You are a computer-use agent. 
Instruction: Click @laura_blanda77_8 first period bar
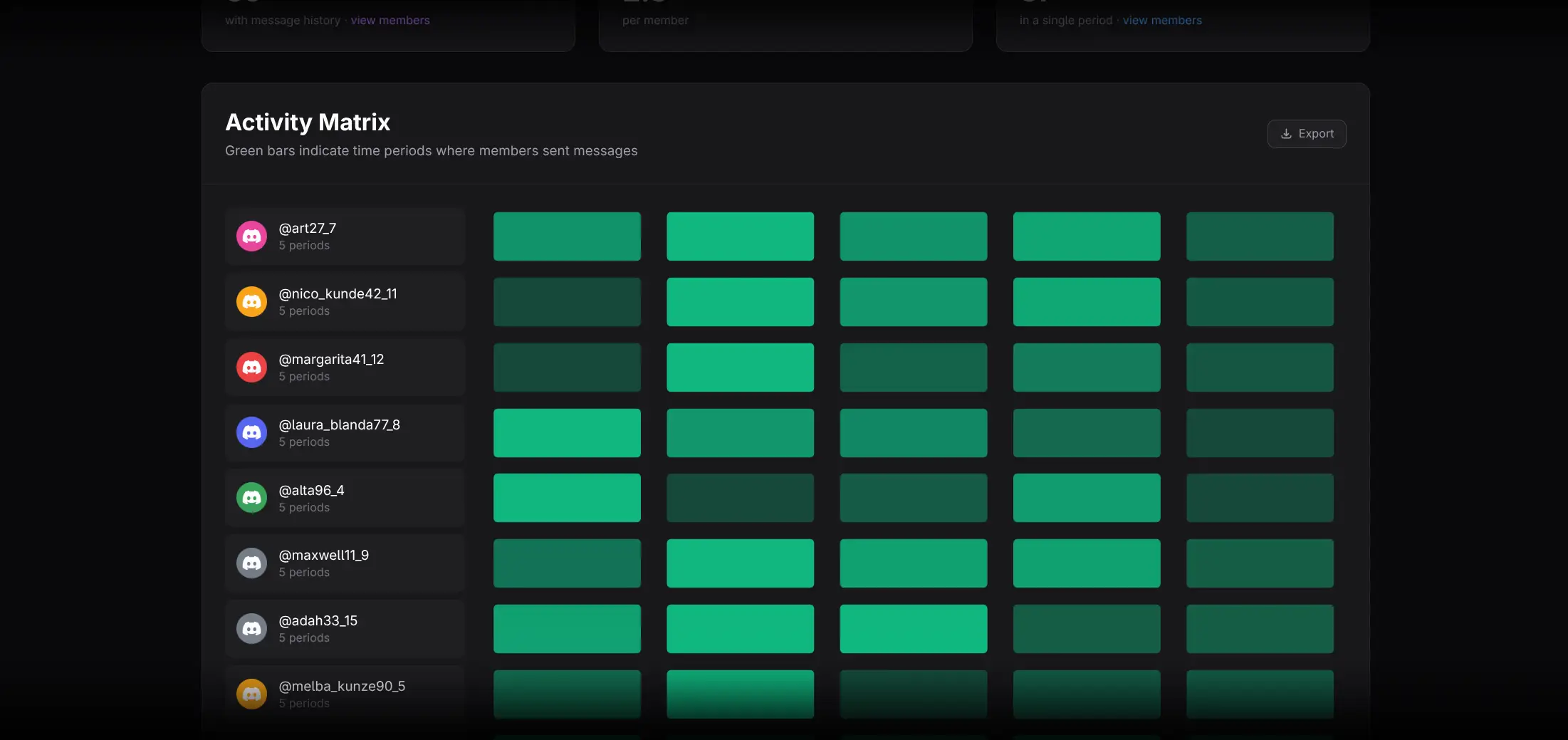tap(567, 433)
